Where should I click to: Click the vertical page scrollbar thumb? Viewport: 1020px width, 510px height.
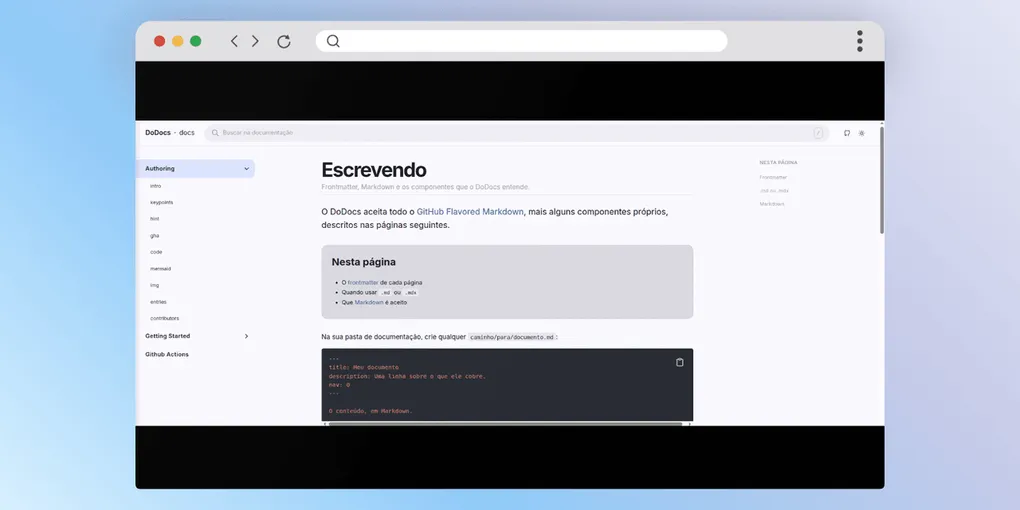(881, 180)
